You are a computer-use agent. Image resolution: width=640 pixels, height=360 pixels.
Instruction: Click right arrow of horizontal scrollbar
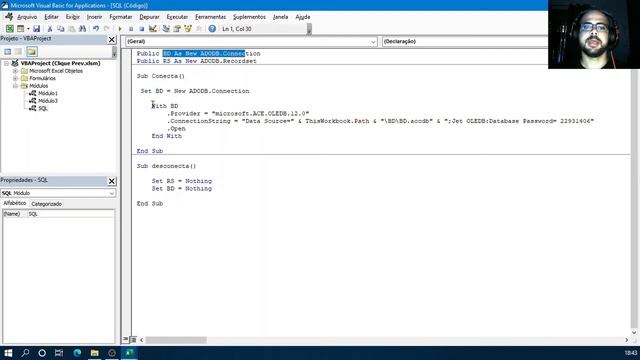point(626,340)
